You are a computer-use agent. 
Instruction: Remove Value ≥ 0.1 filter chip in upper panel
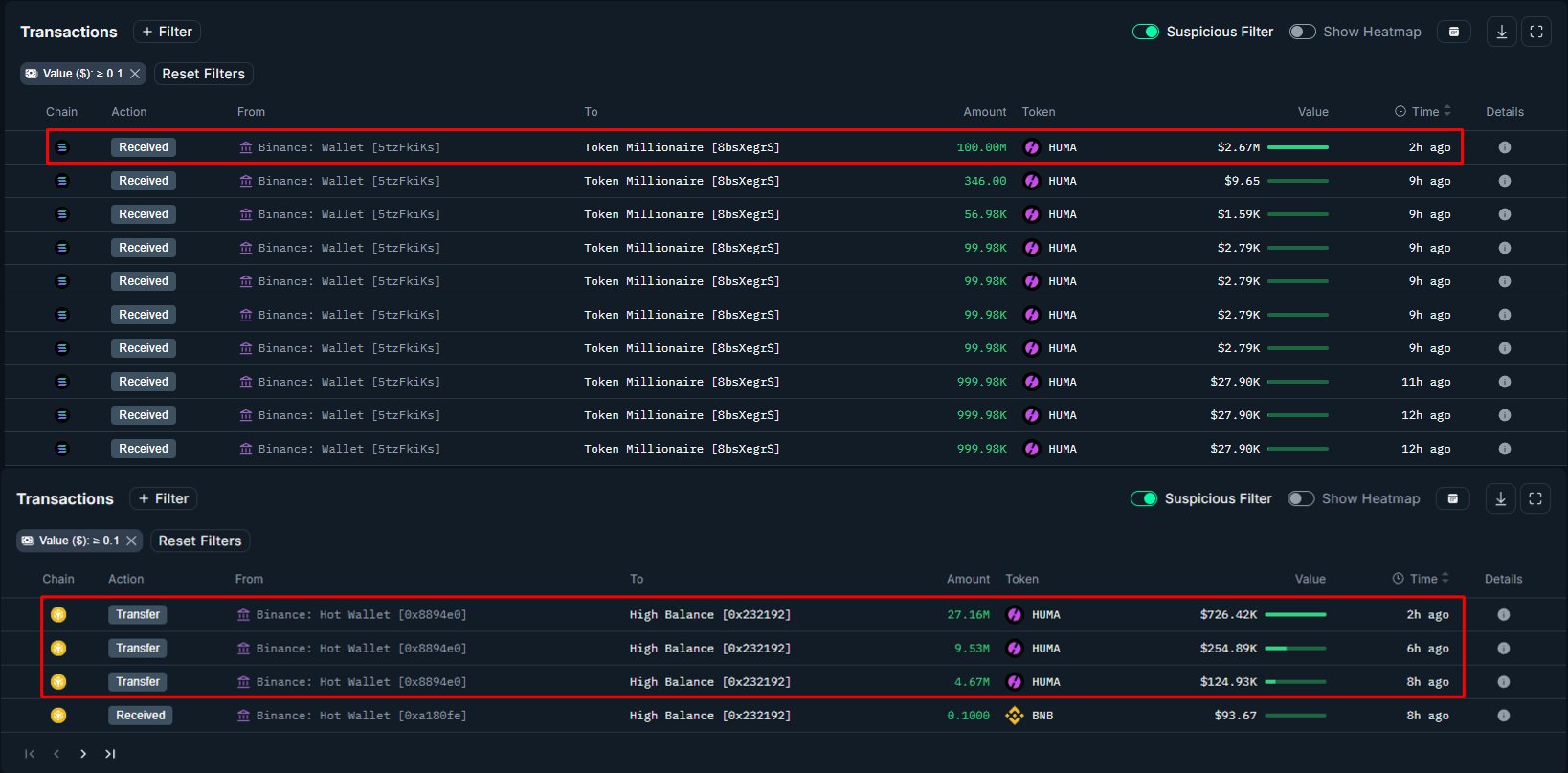pos(135,74)
